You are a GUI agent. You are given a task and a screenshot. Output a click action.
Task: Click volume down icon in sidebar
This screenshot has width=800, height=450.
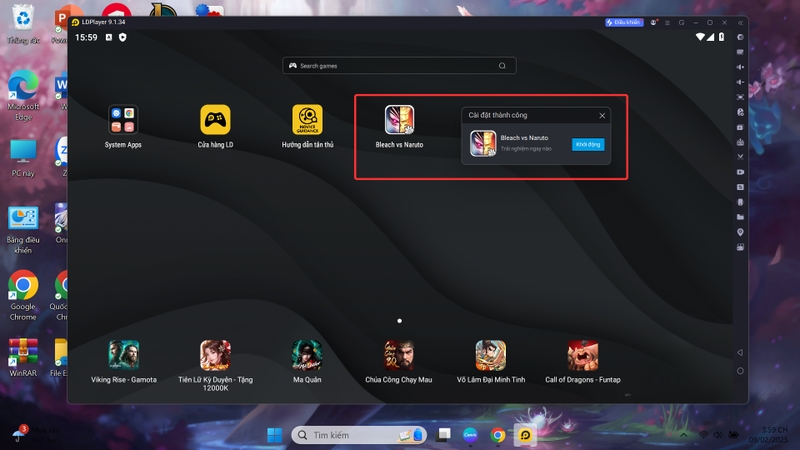(740, 82)
